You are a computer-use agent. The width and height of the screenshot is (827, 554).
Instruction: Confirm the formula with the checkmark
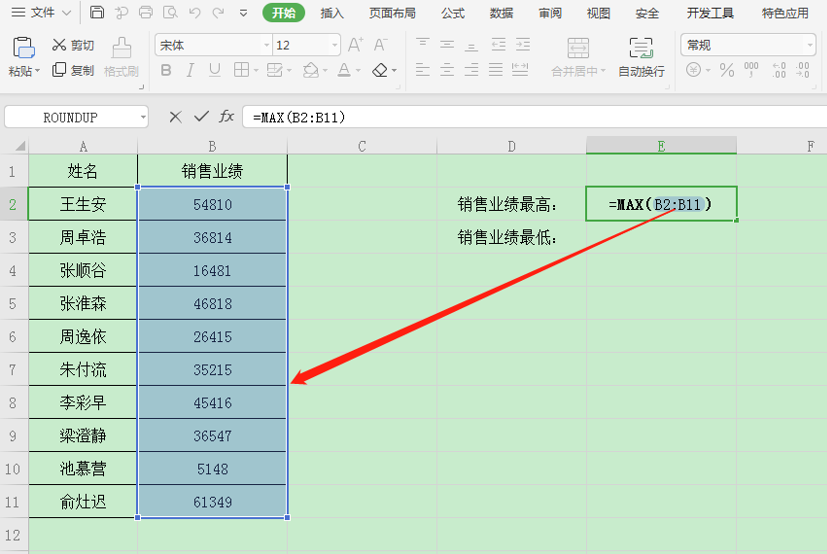(x=201, y=117)
